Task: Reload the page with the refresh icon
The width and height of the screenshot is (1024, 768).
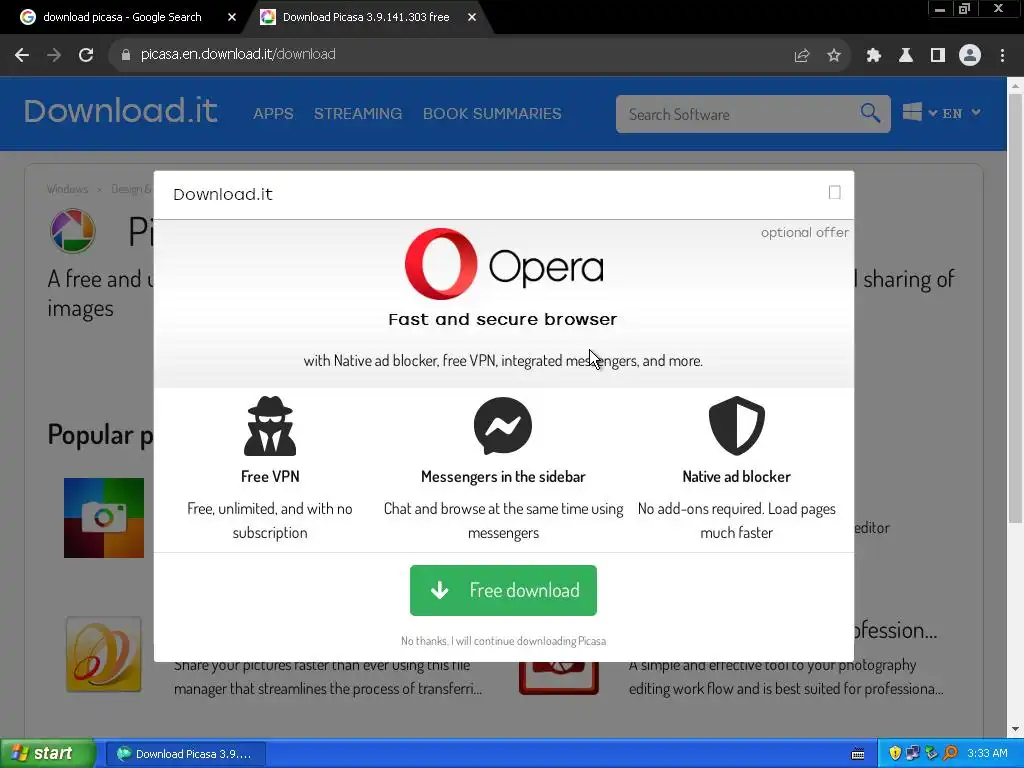Action: [x=86, y=55]
